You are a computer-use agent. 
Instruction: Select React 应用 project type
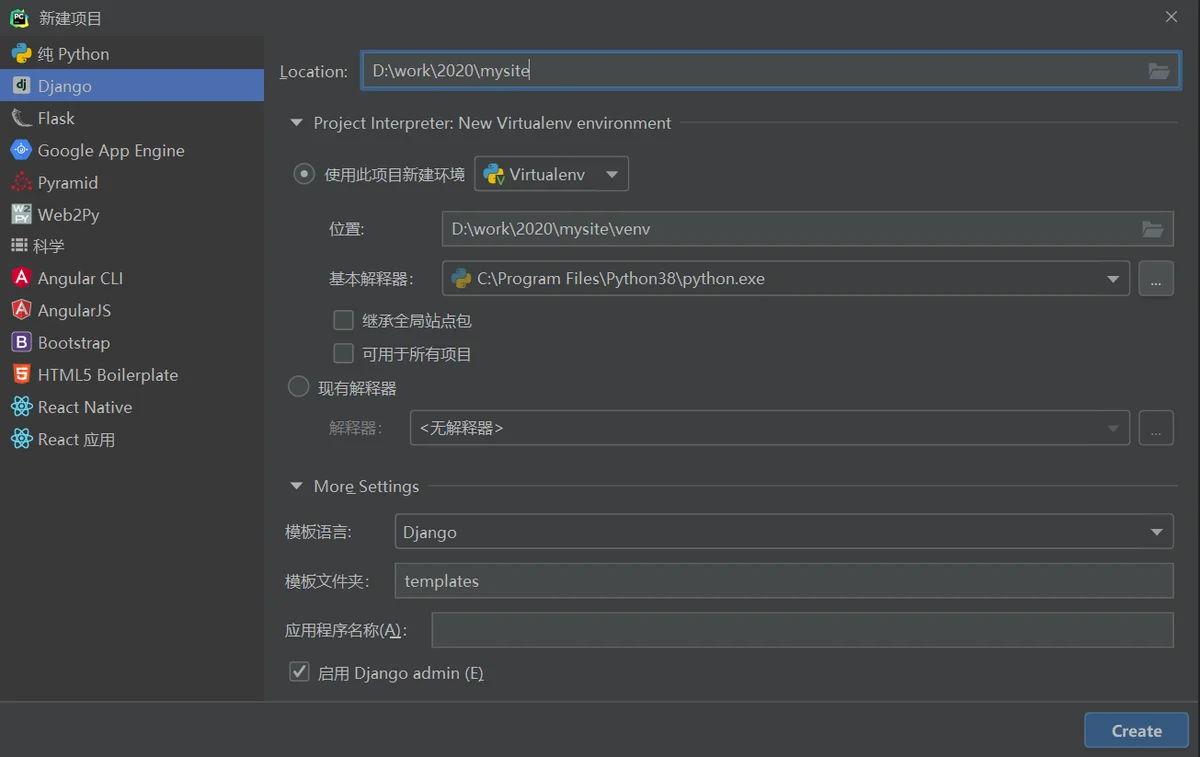tap(132, 439)
